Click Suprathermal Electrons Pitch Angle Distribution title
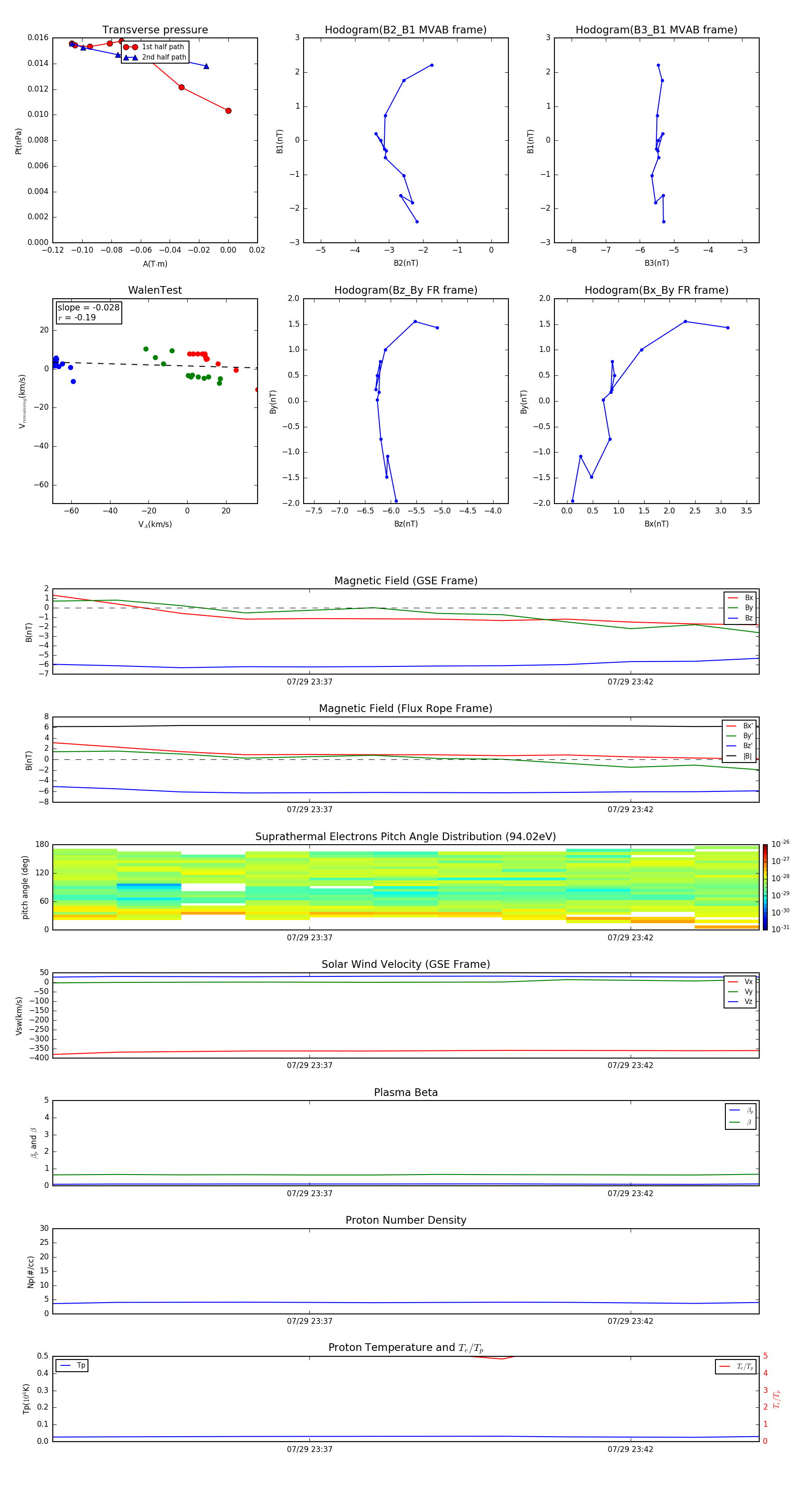 pyautogui.click(x=406, y=837)
